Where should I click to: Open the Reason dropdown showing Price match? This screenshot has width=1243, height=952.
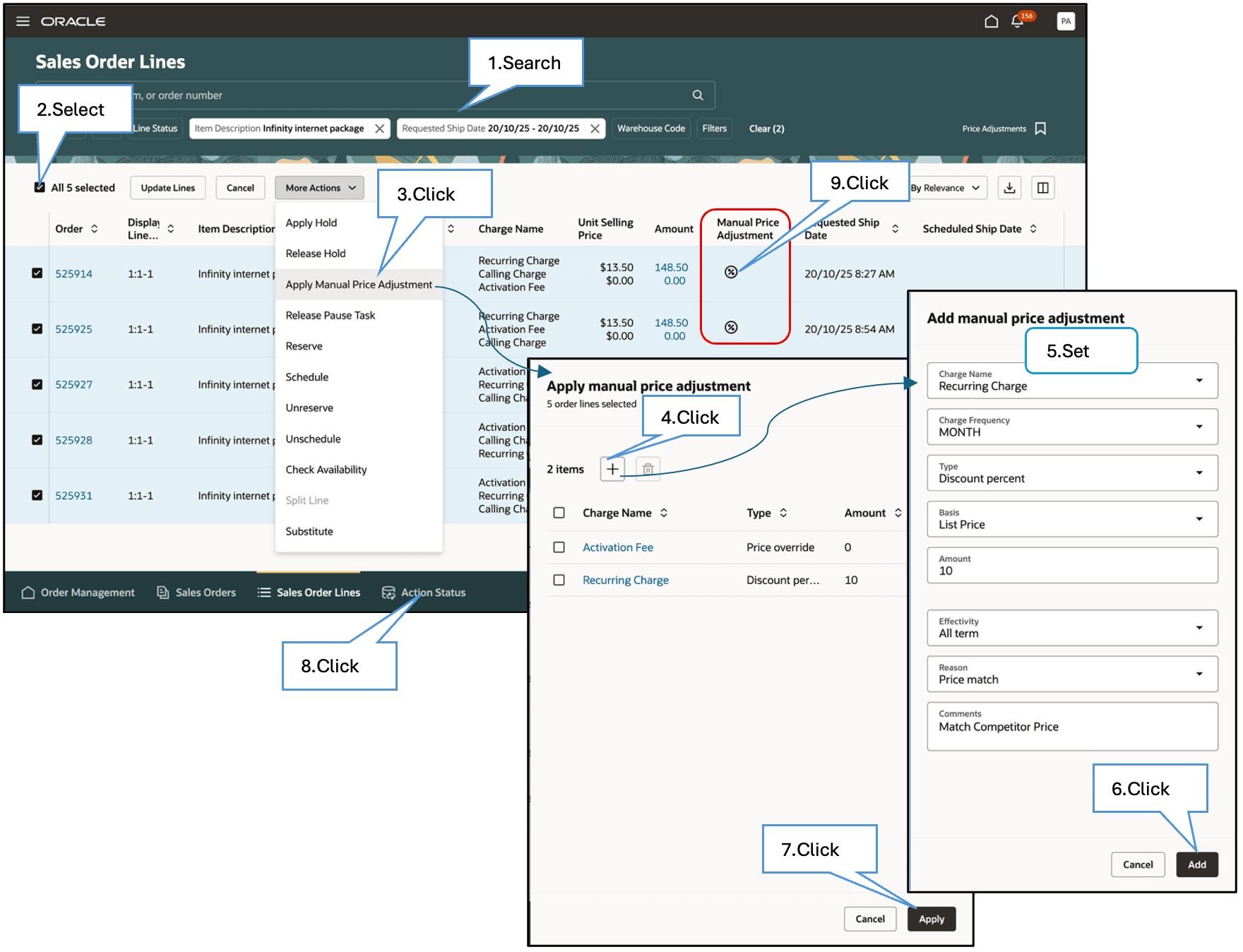[x=1071, y=674]
